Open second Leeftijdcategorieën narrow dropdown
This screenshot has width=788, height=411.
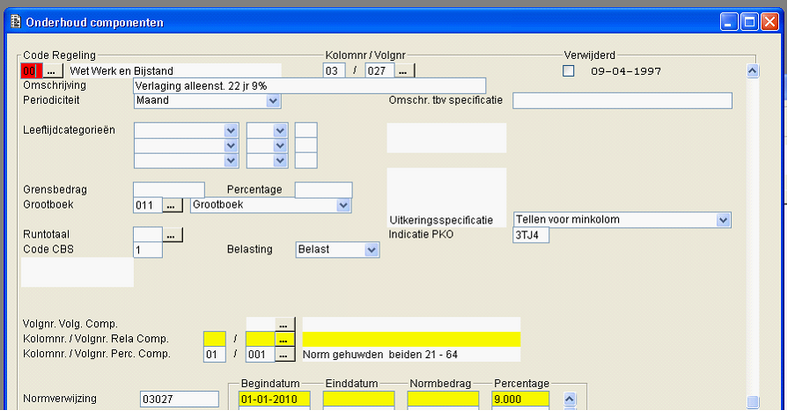tap(280, 146)
